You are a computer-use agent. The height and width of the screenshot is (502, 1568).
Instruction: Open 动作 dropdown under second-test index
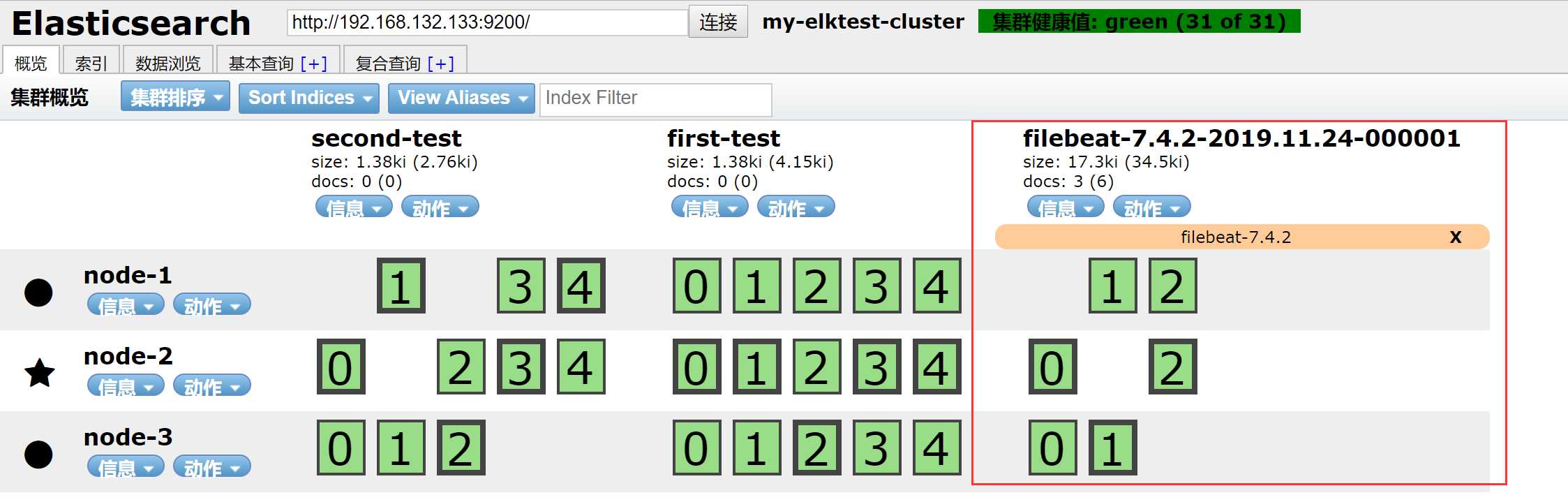pos(440,207)
